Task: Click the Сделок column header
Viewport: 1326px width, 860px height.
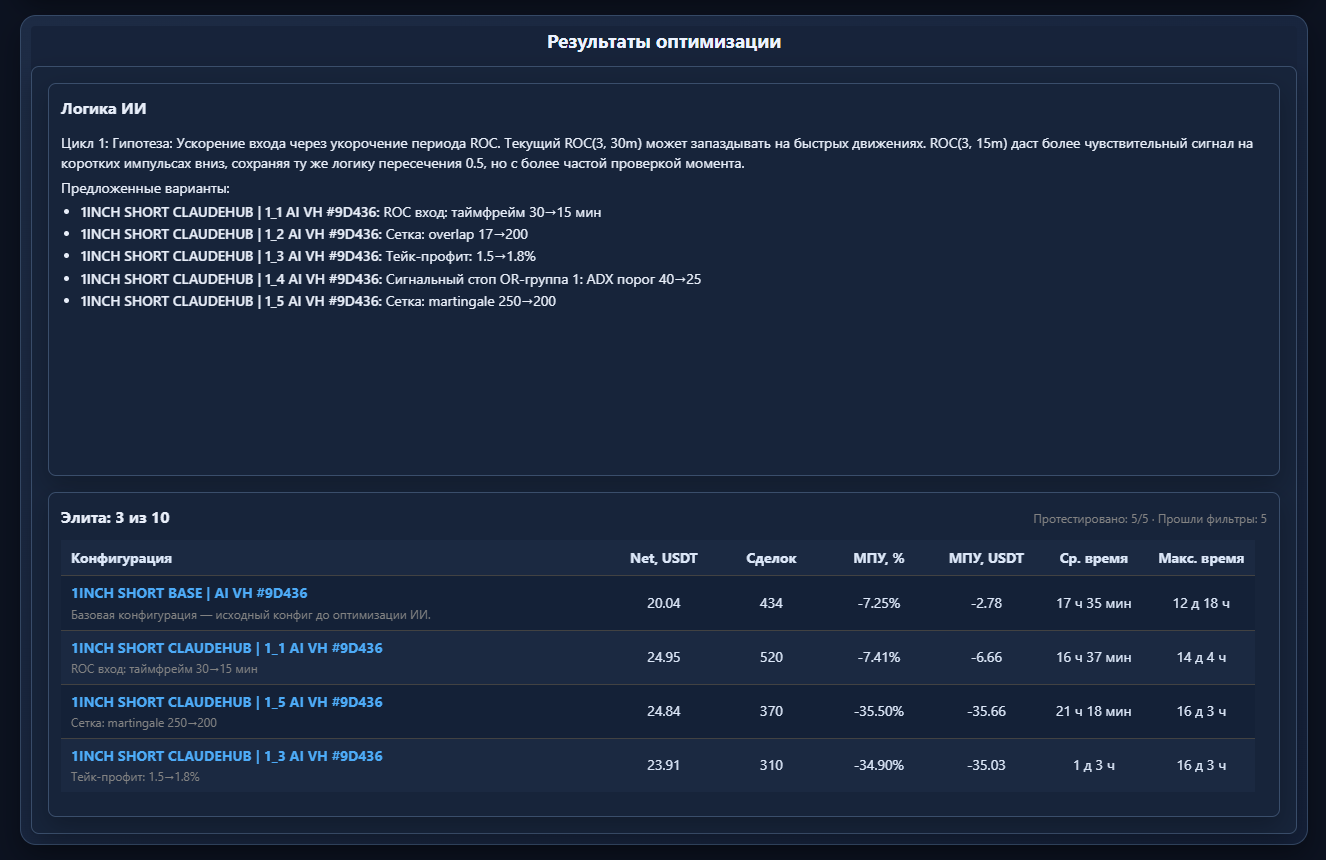Action: (771, 558)
